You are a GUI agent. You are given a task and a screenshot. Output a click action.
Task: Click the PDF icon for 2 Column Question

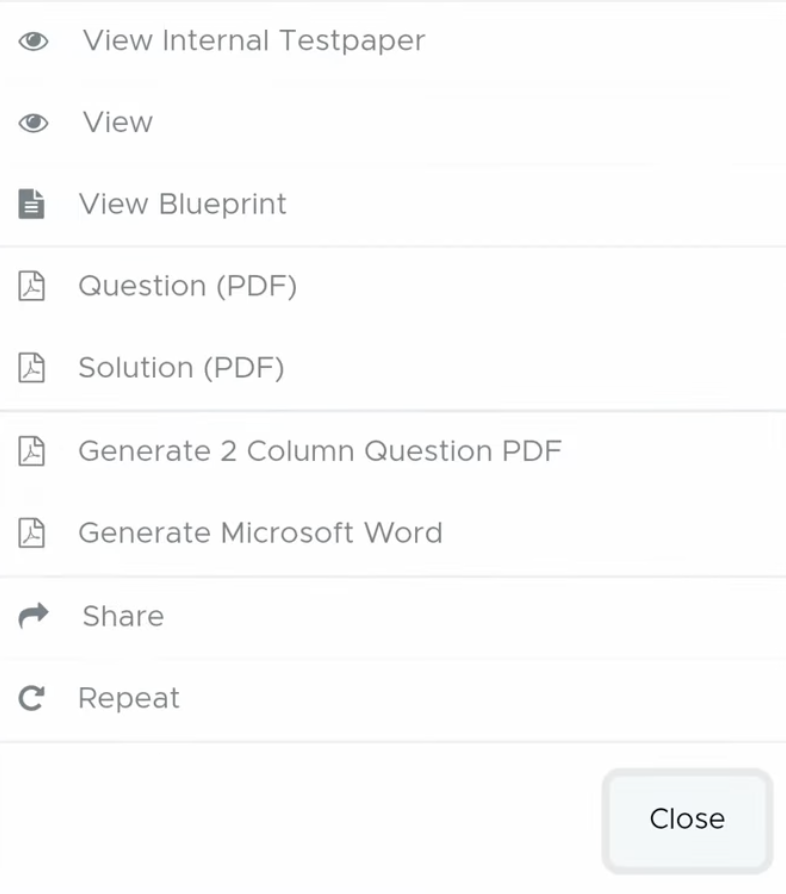click(x=32, y=451)
